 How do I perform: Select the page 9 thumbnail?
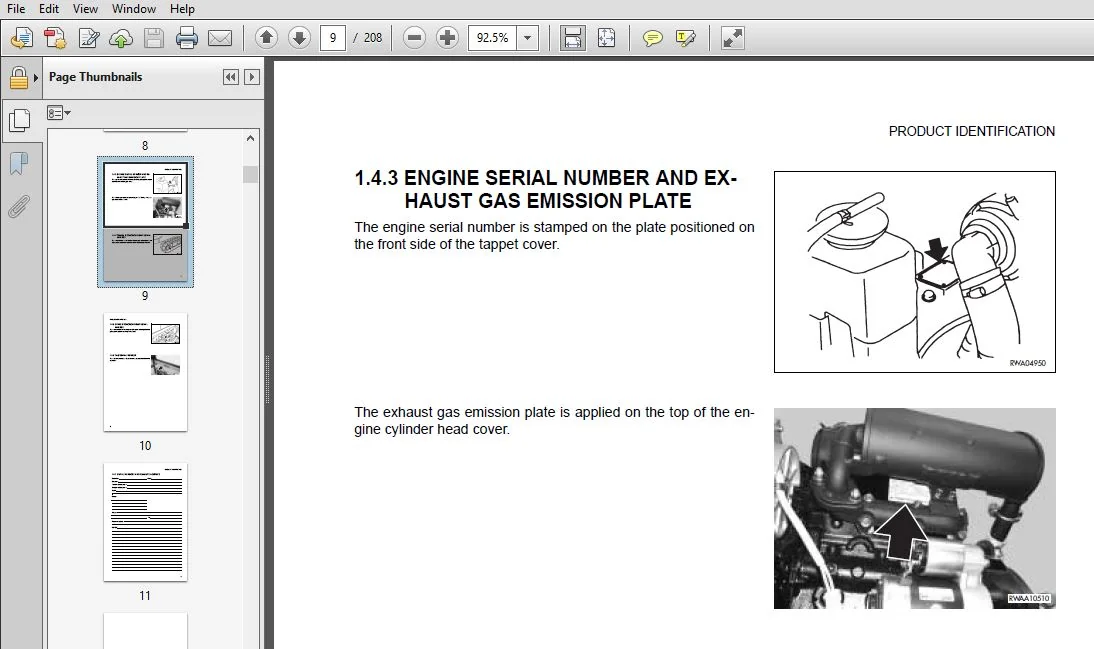tap(145, 221)
